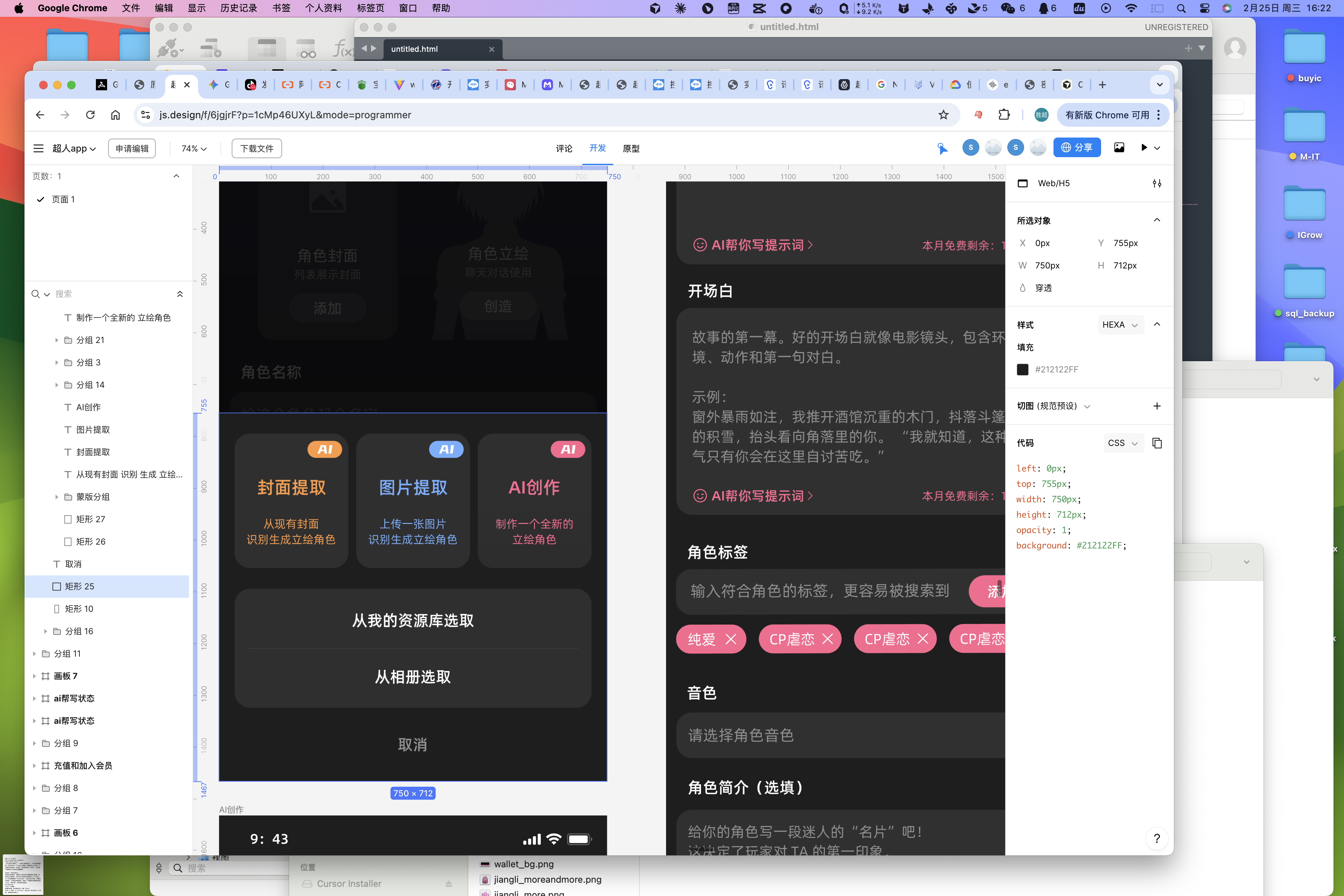Viewport: 1344px width, 896px height.
Task: Click the 下载文件 button
Action: tap(257, 148)
